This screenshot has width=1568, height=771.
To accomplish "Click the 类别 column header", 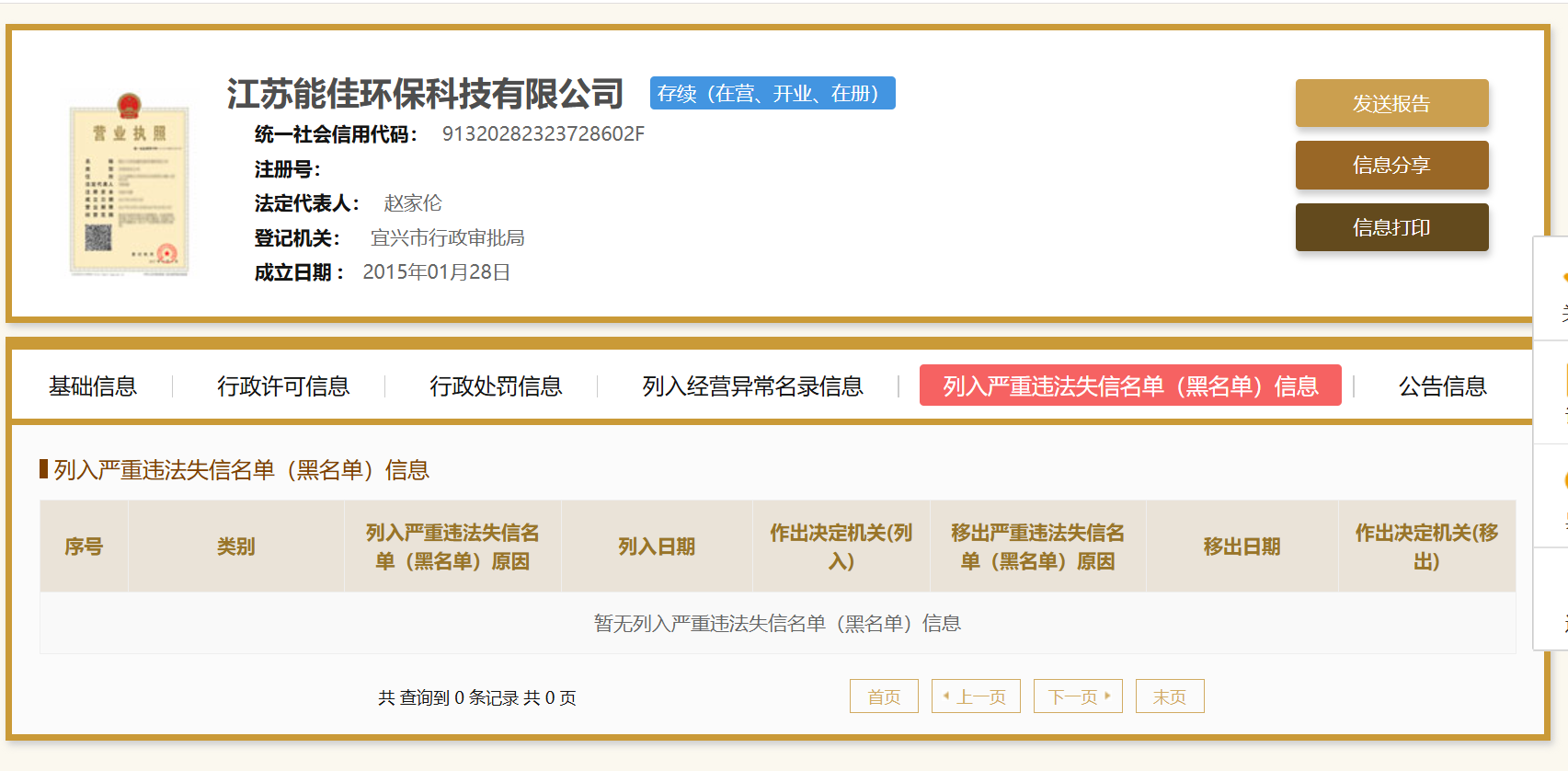I will [x=235, y=547].
